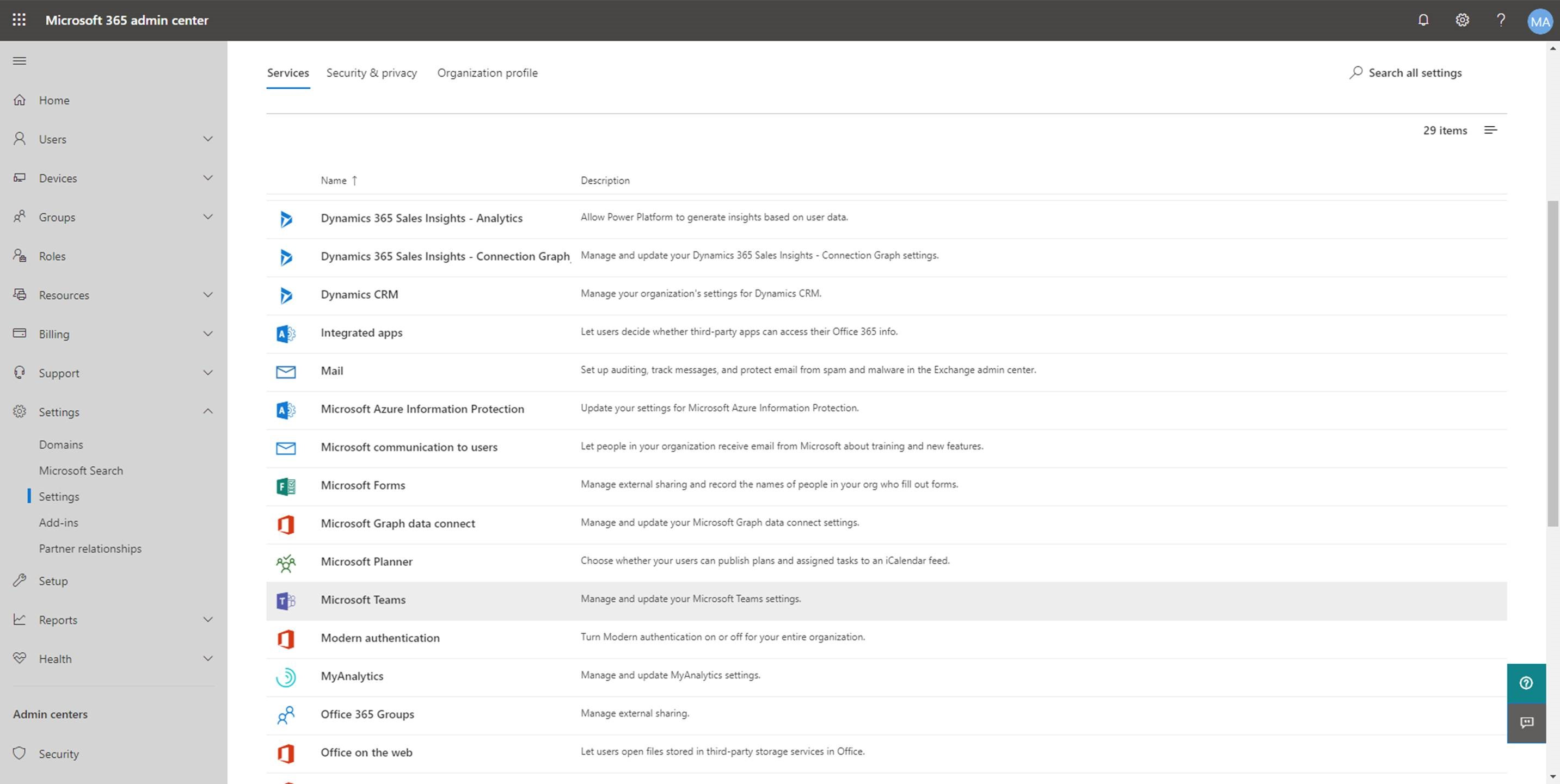This screenshot has height=784, width=1560.
Task: Switch to Security and privacy tab
Action: tap(372, 72)
